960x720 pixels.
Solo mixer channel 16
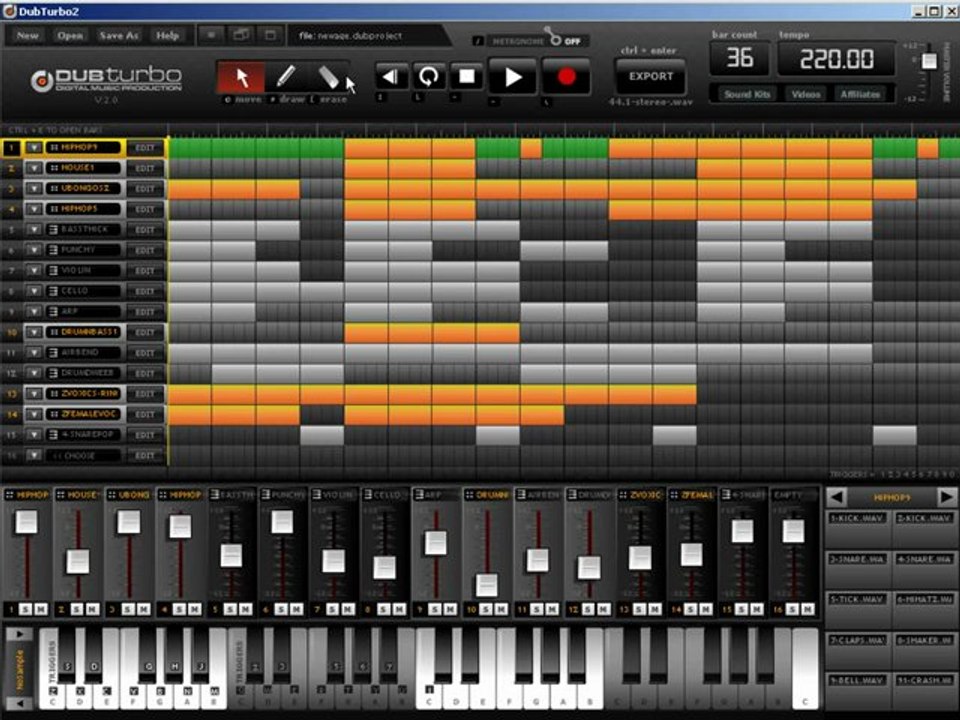(792, 609)
